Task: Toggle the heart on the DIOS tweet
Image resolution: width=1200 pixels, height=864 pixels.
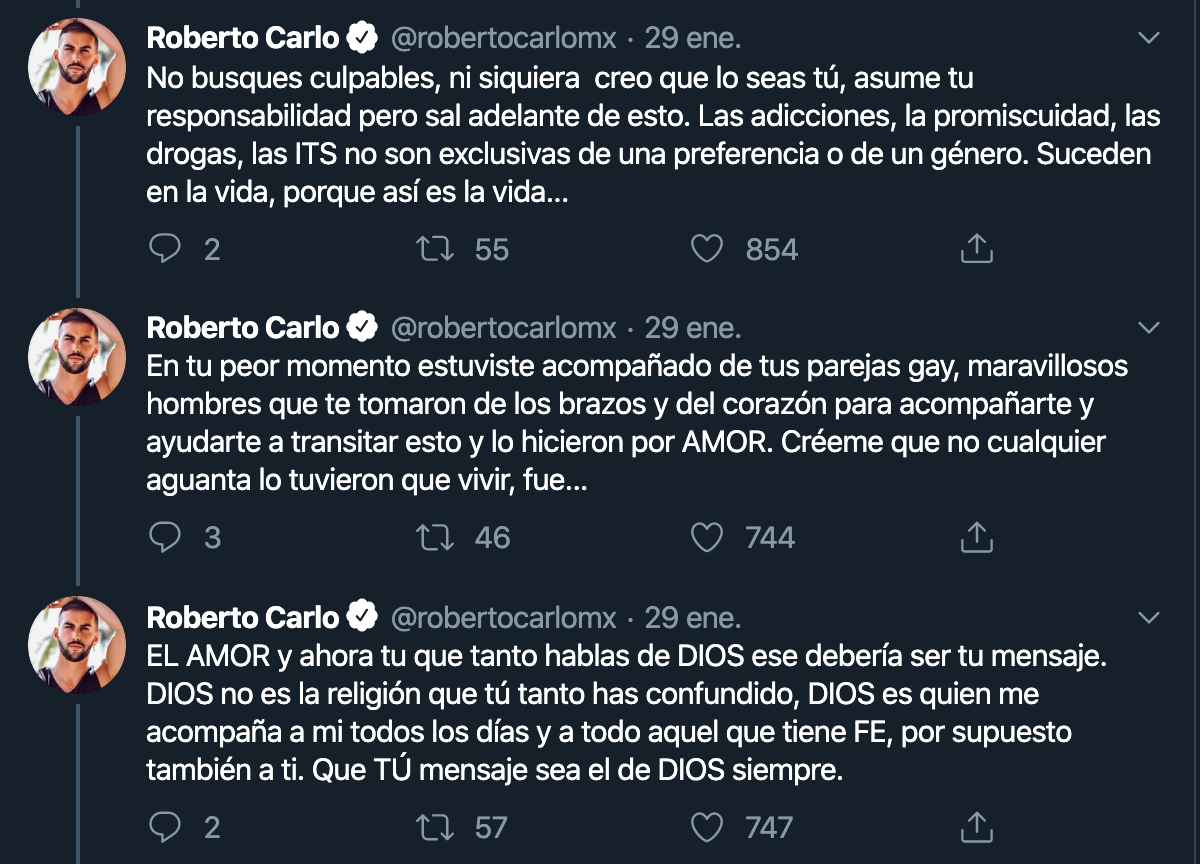Action: [707, 828]
